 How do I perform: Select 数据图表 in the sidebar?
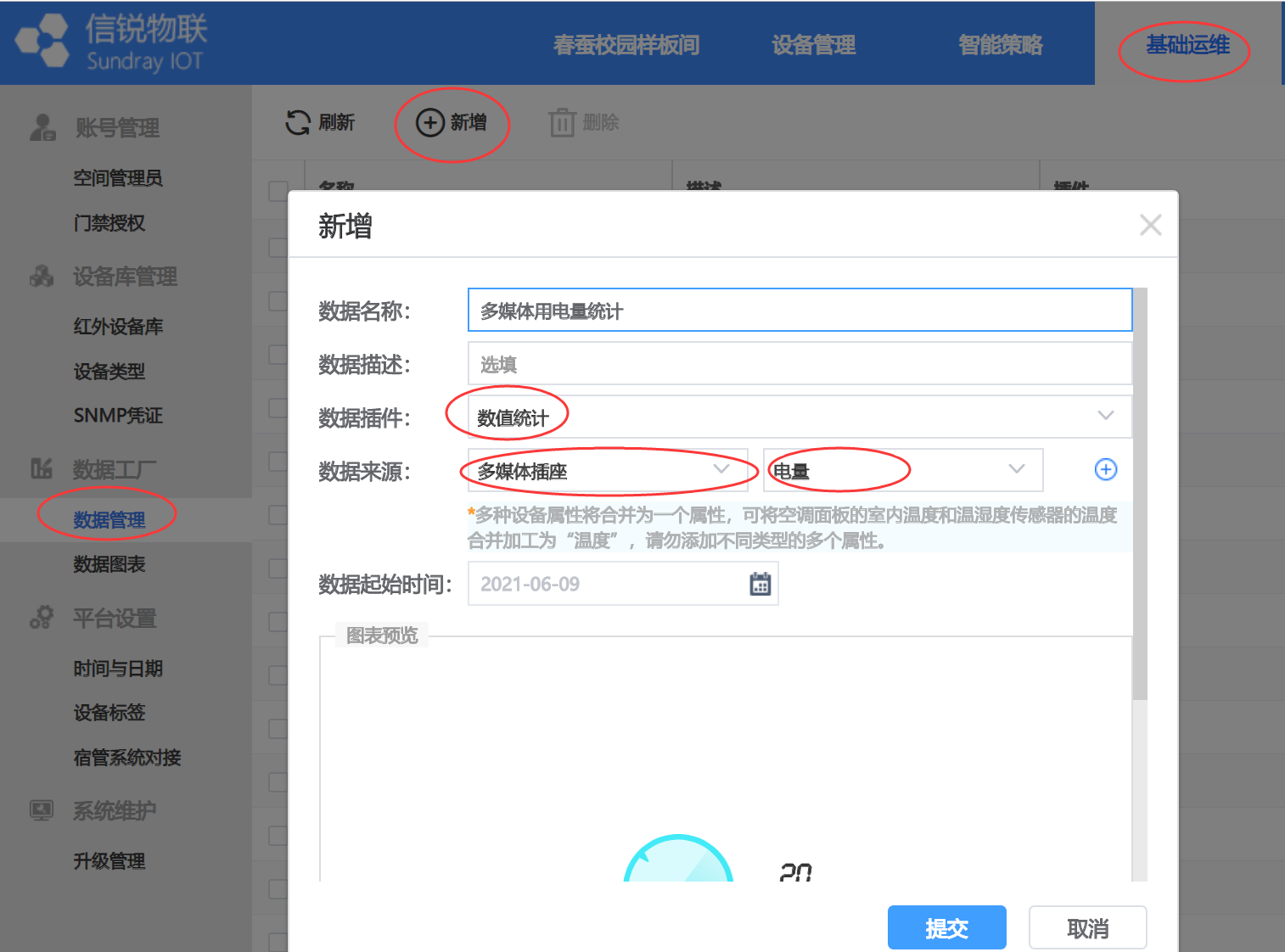tap(109, 564)
